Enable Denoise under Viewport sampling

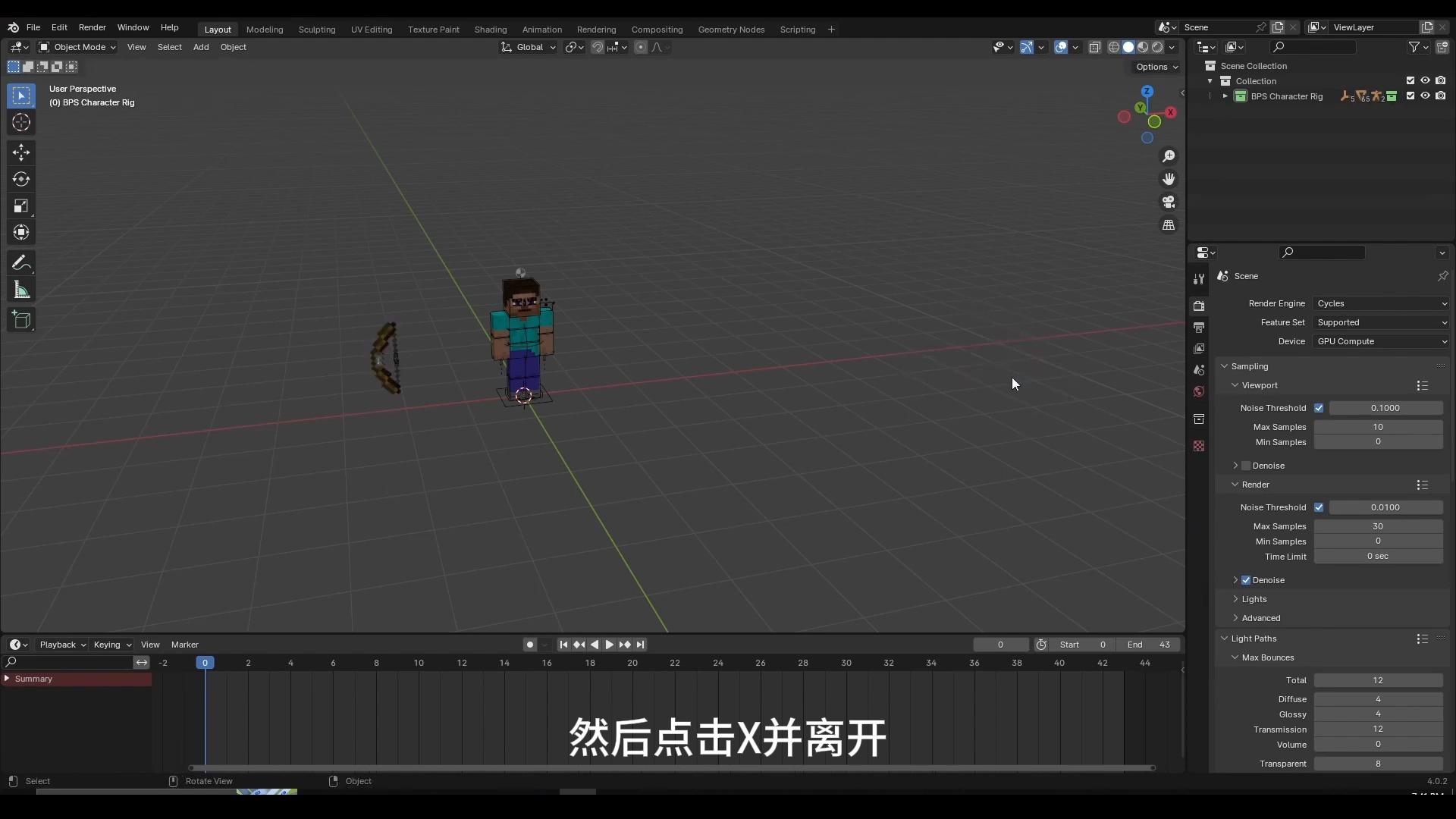pos(1244,466)
